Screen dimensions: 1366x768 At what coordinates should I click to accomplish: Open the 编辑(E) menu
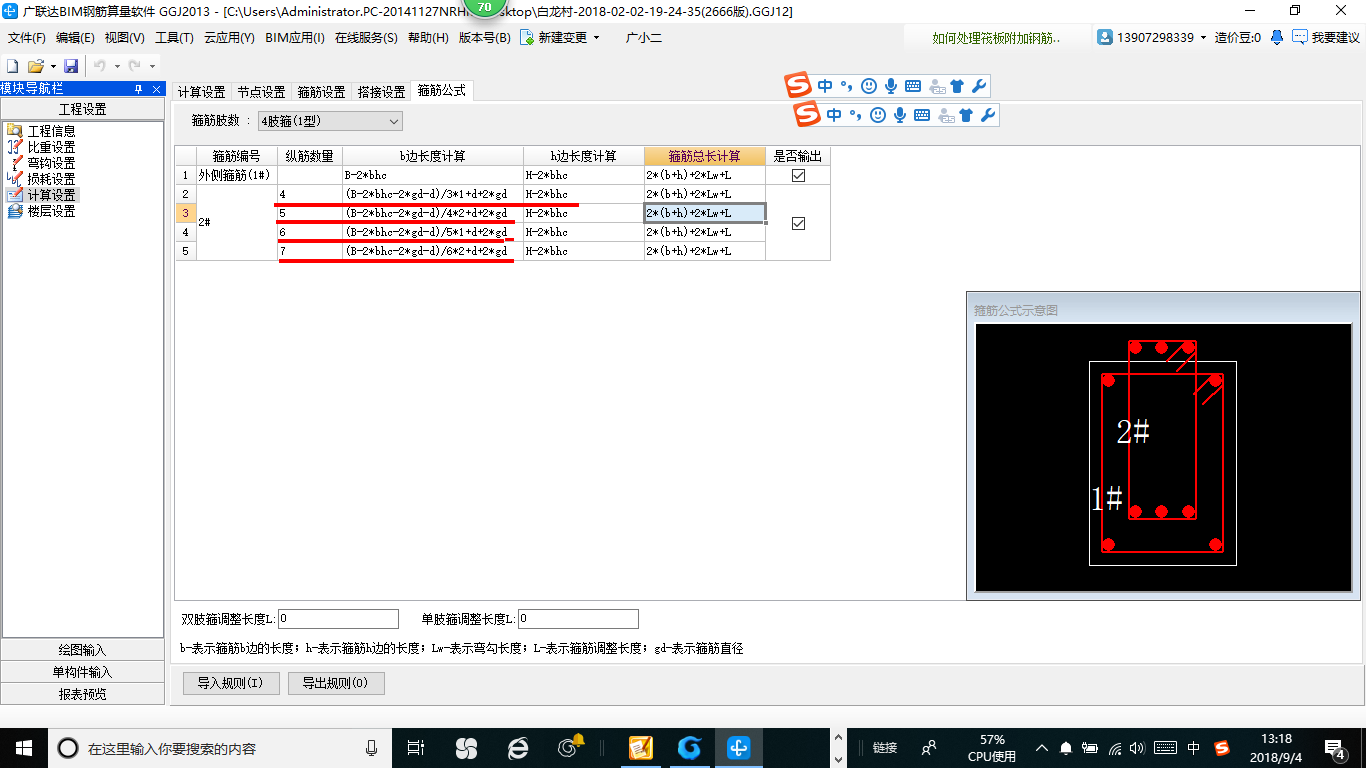tap(75, 38)
